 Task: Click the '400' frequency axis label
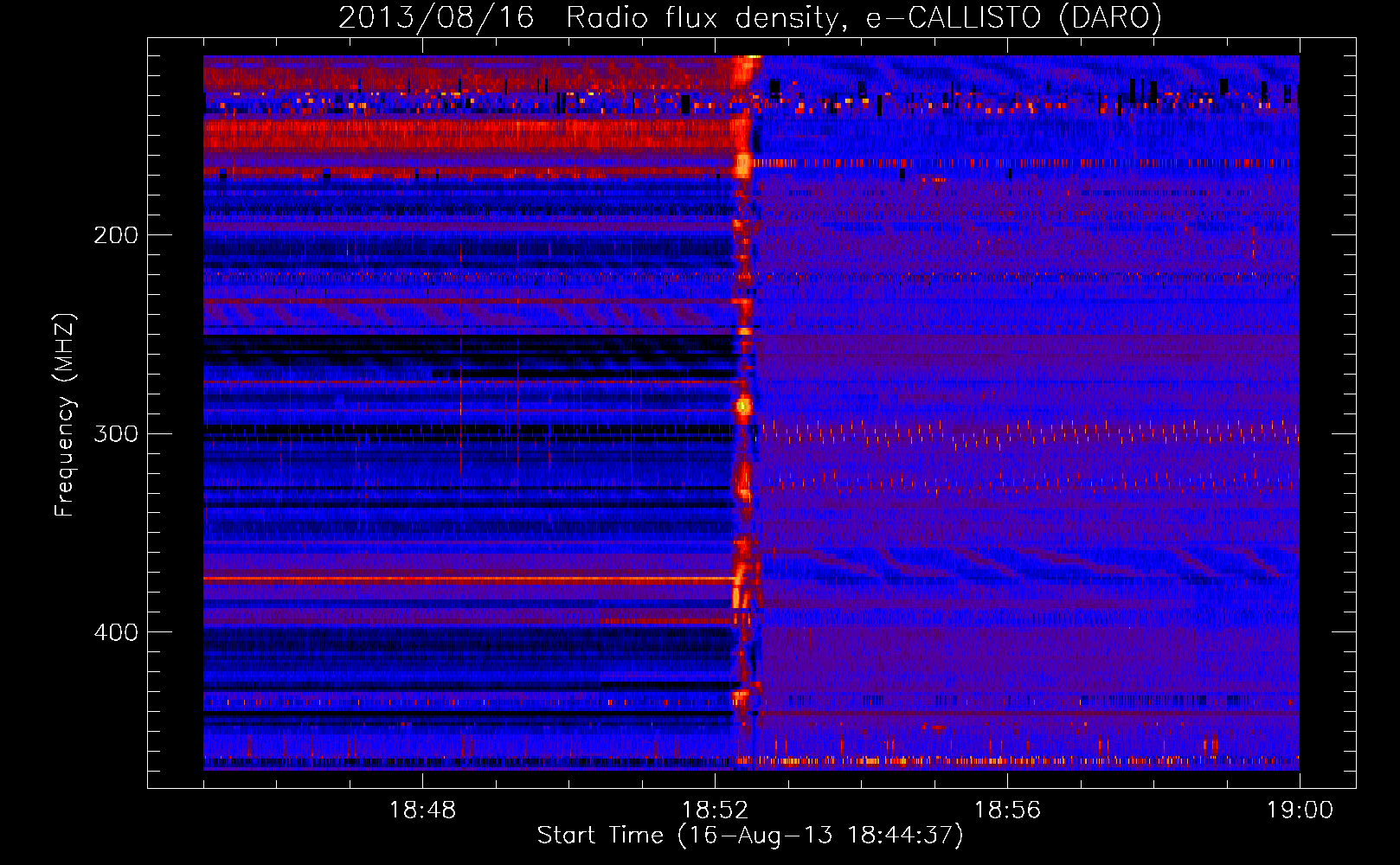click(x=116, y=632)
